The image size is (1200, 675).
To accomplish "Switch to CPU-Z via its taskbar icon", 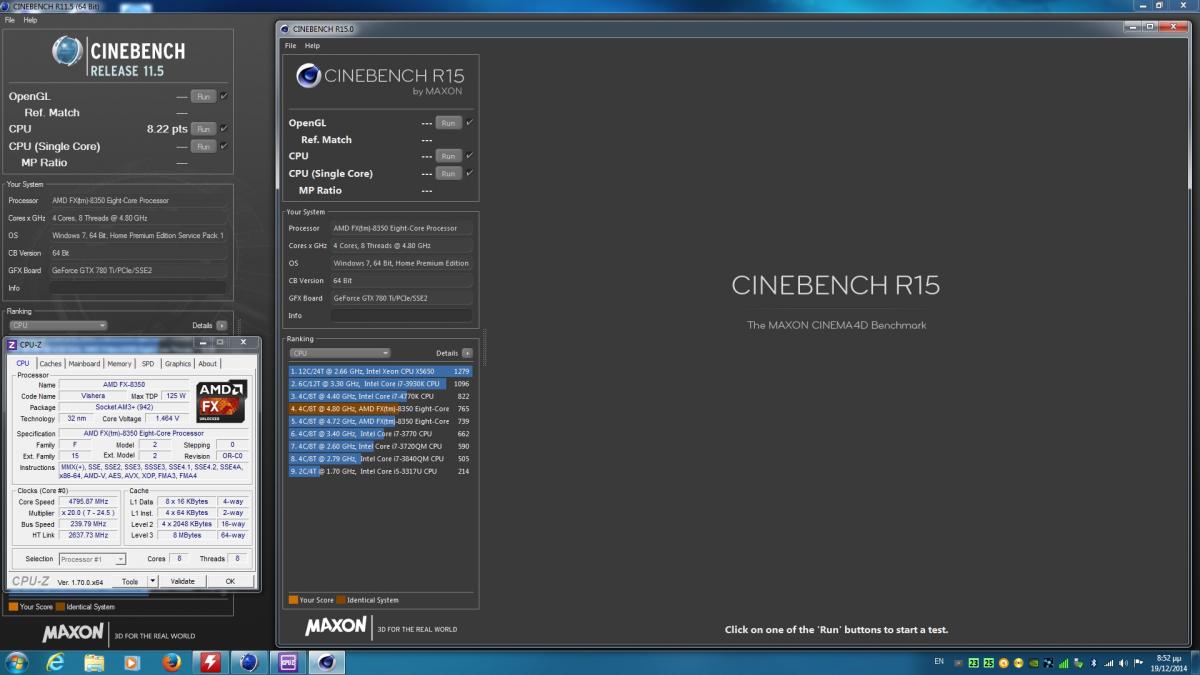I will point(287,662).
